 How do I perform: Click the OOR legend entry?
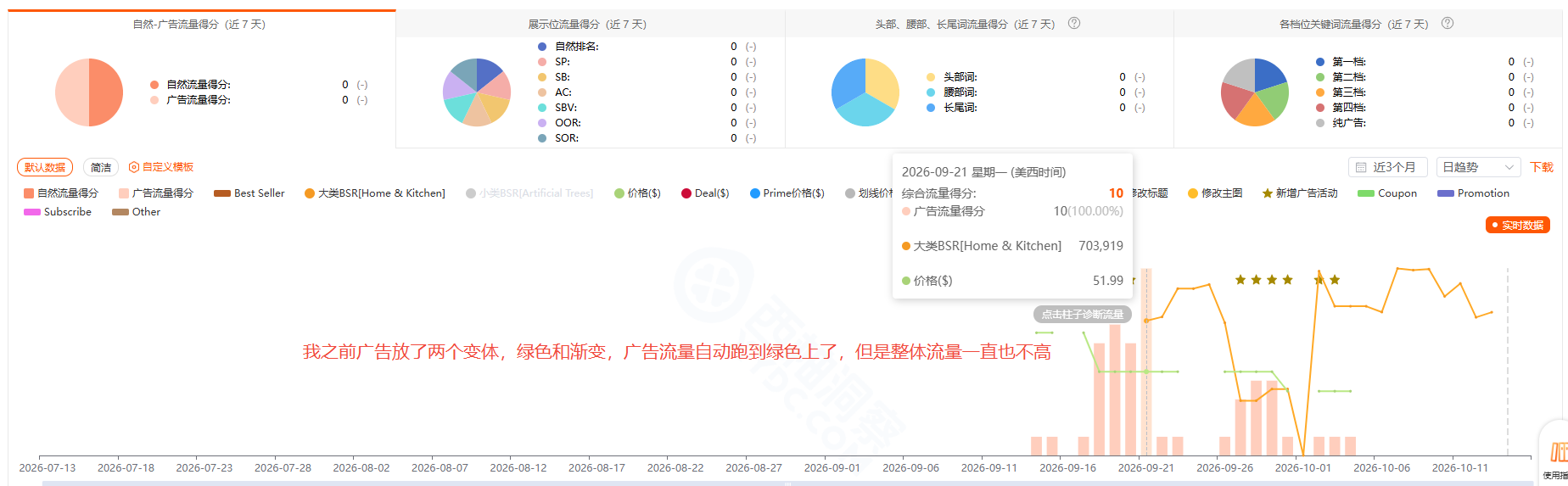pos(560,123)
